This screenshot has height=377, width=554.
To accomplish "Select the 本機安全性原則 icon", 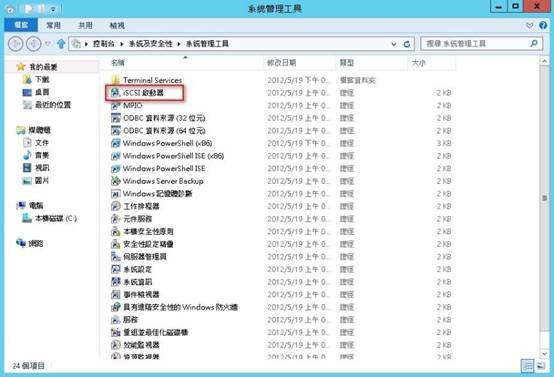I will point(116,231).
